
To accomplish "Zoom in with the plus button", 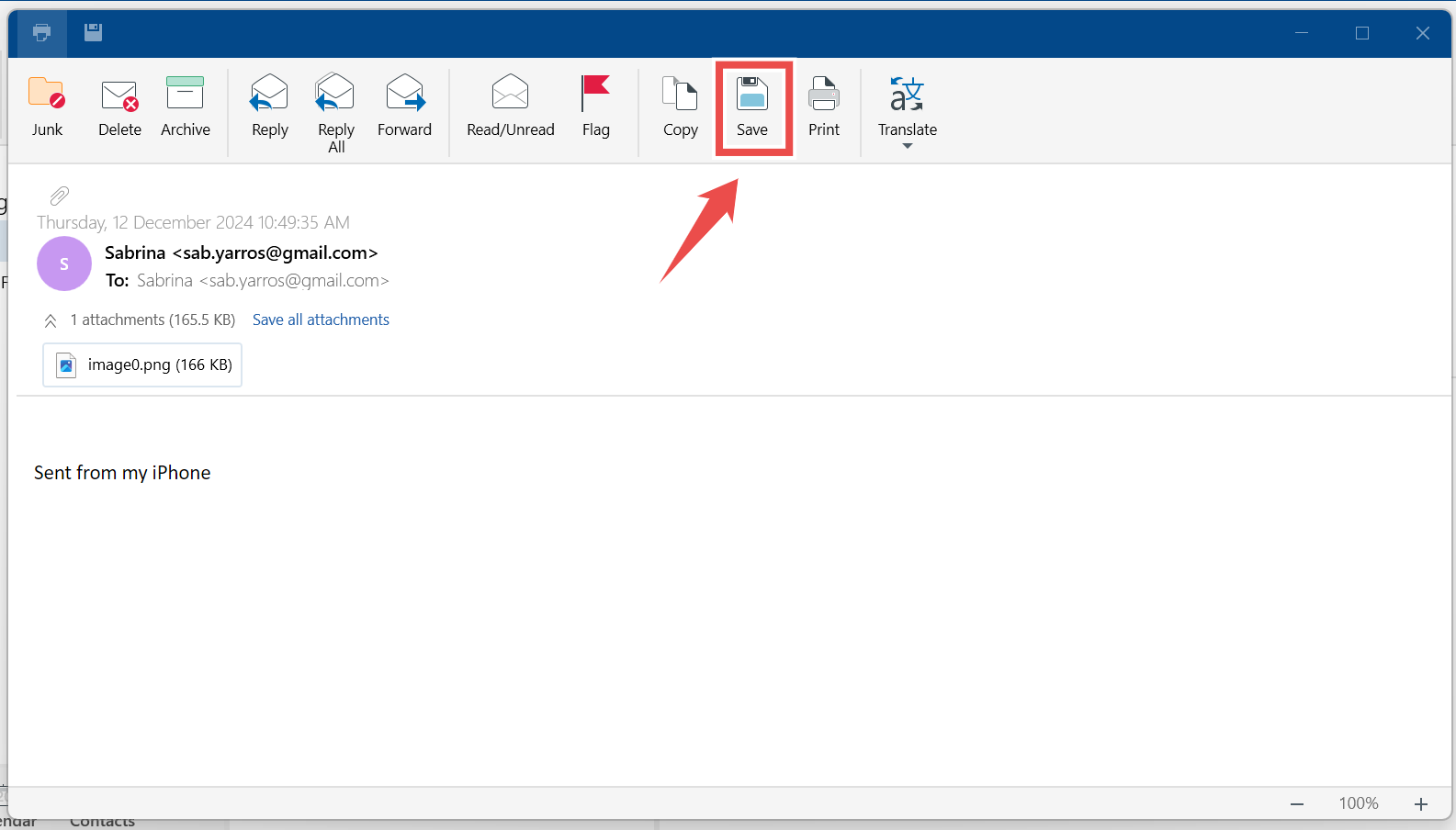I will point(1421,804).
